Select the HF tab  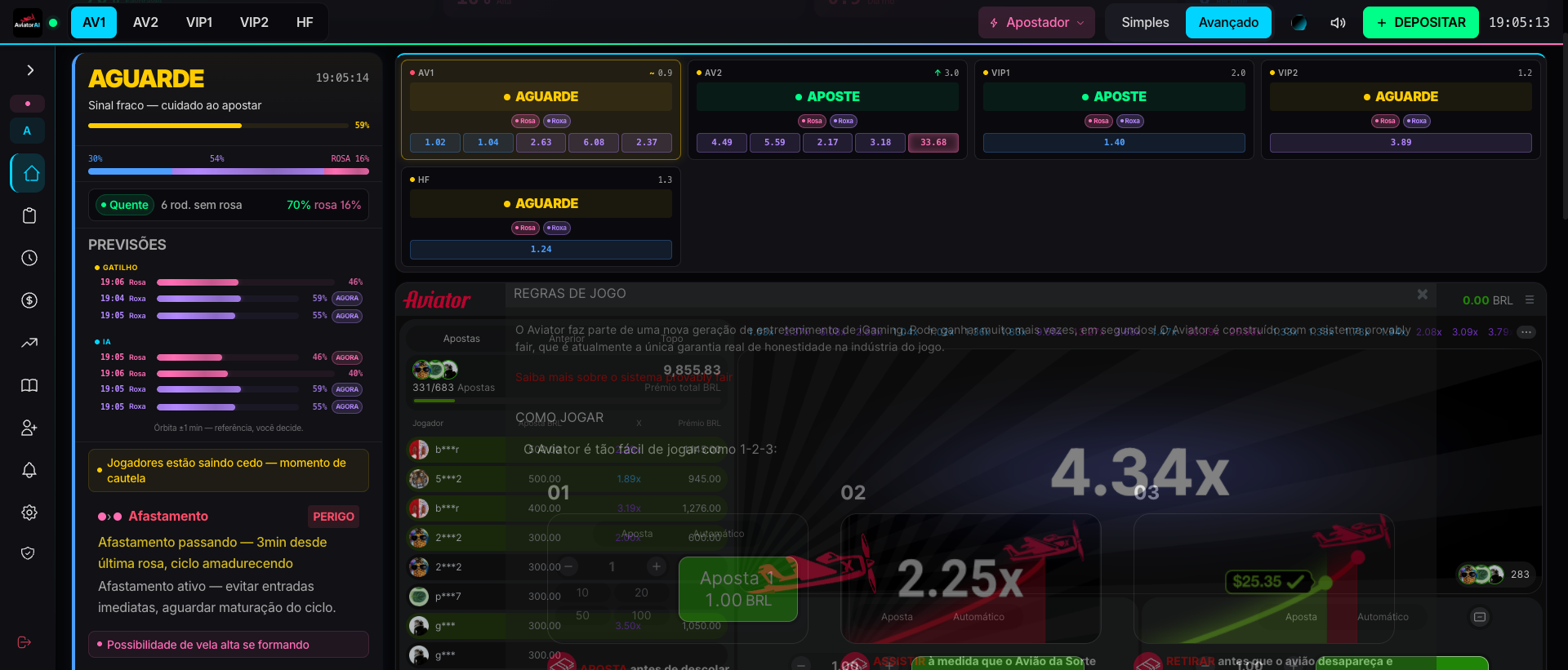click(x=305, y=22)
